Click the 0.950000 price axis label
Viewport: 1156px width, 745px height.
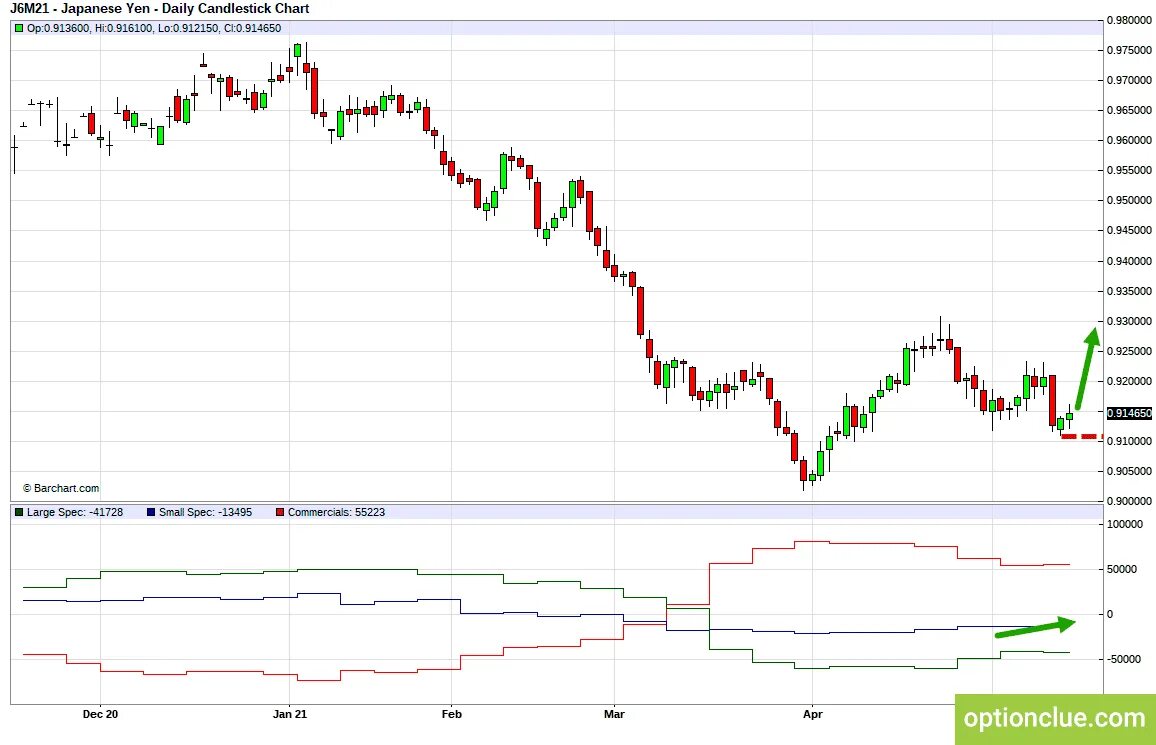pos(1129,200)
